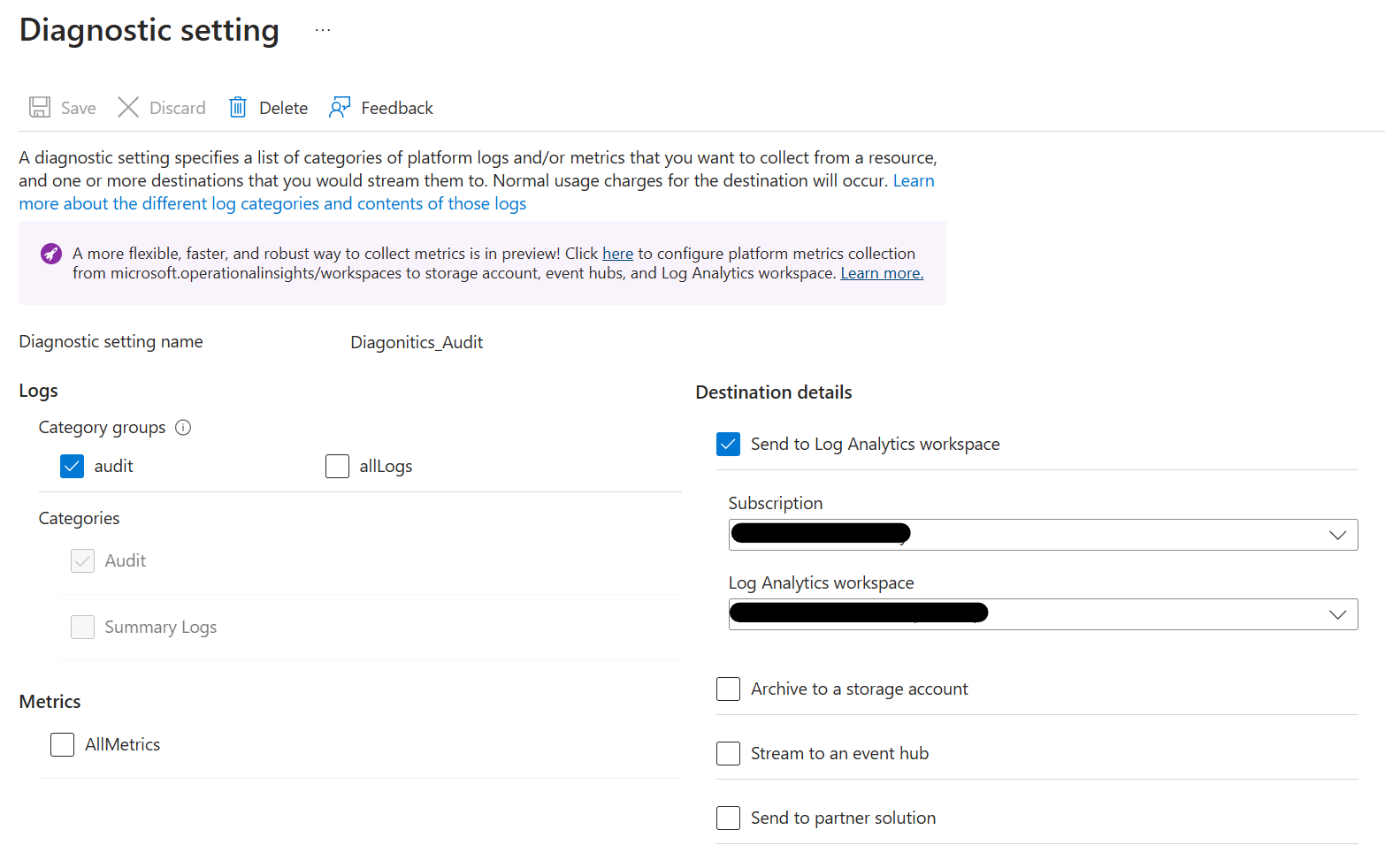Viewport: 1385px width, 868px height.
Task: Click the Delete trash can icon
Action: click(238, 108)
